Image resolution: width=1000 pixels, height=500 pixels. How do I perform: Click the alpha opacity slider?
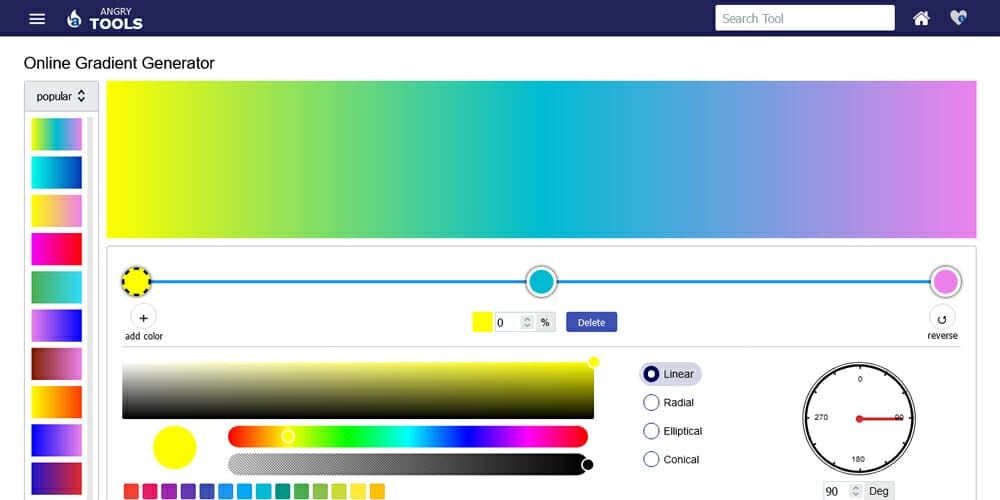tap(408, 464)
